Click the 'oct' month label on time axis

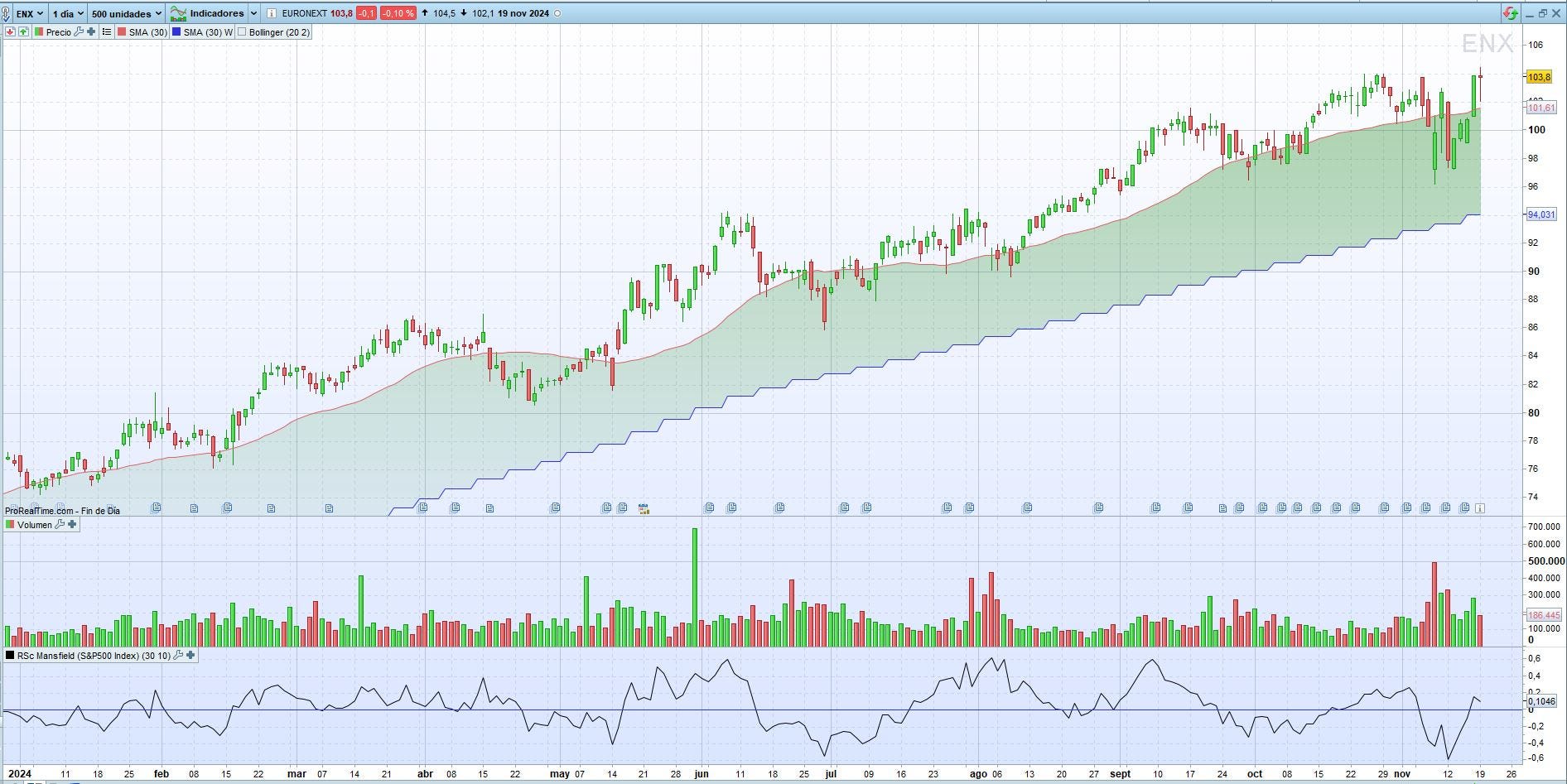tap(1255, 774)
